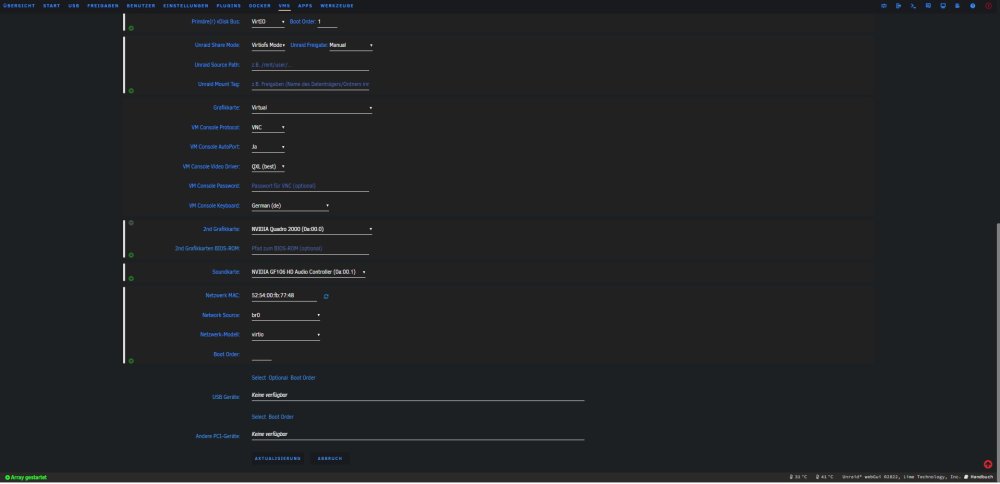The height and width of the screenshot is (484, 1000).
Task: Click green add icon beside Soundkarte
Action: [131, 279]
